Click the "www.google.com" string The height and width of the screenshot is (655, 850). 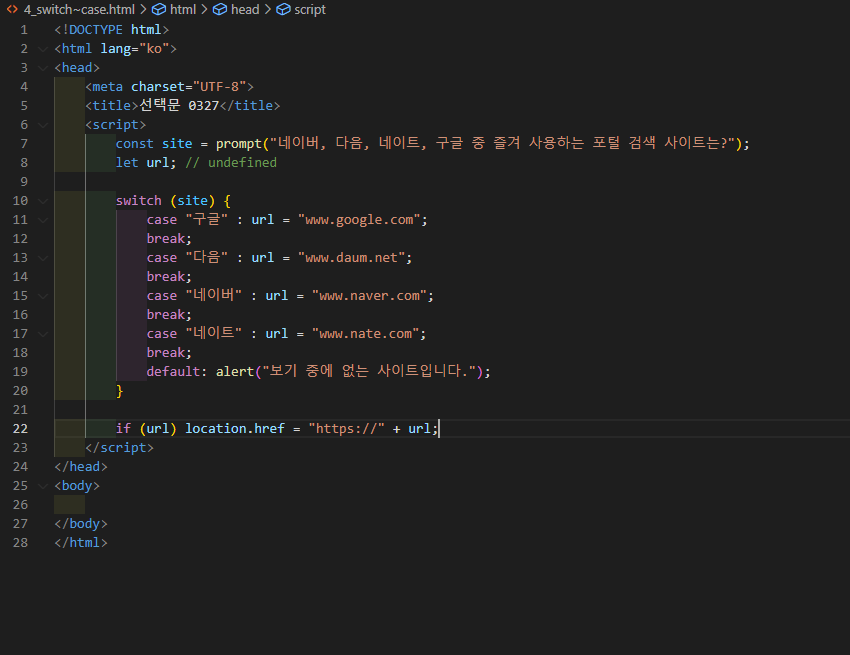click(359, 220)
